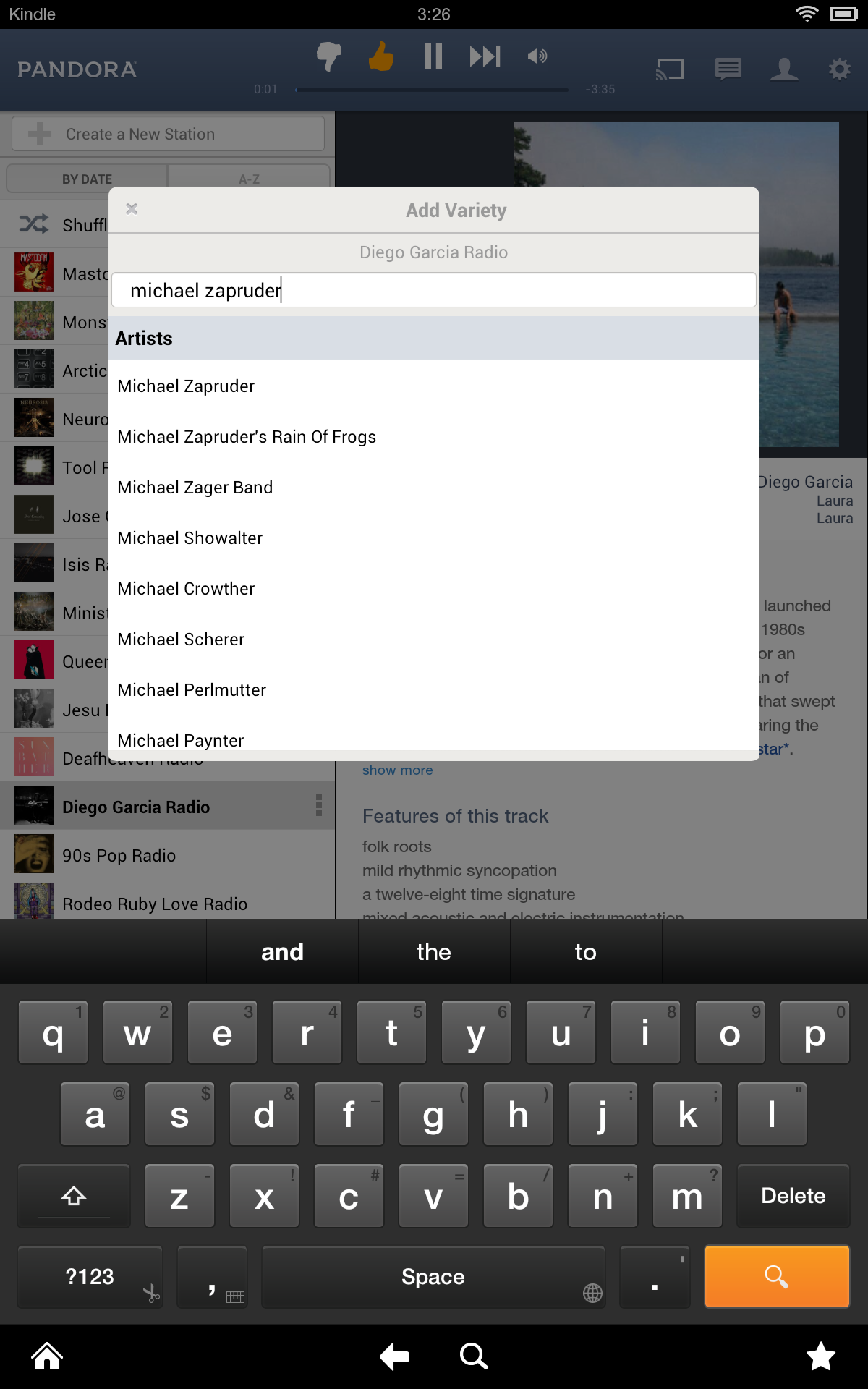Skip to the next track

pyautogui.click(x=485, y=56)
